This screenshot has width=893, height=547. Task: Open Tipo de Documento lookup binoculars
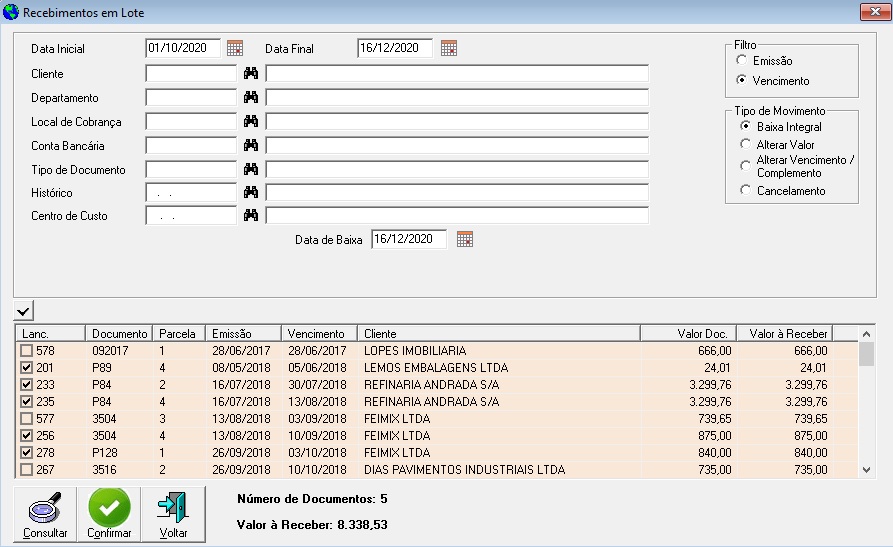251,169
